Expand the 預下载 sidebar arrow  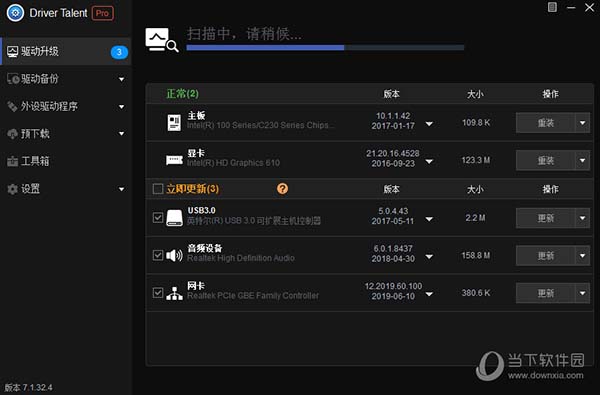click(x=121, y=134)
